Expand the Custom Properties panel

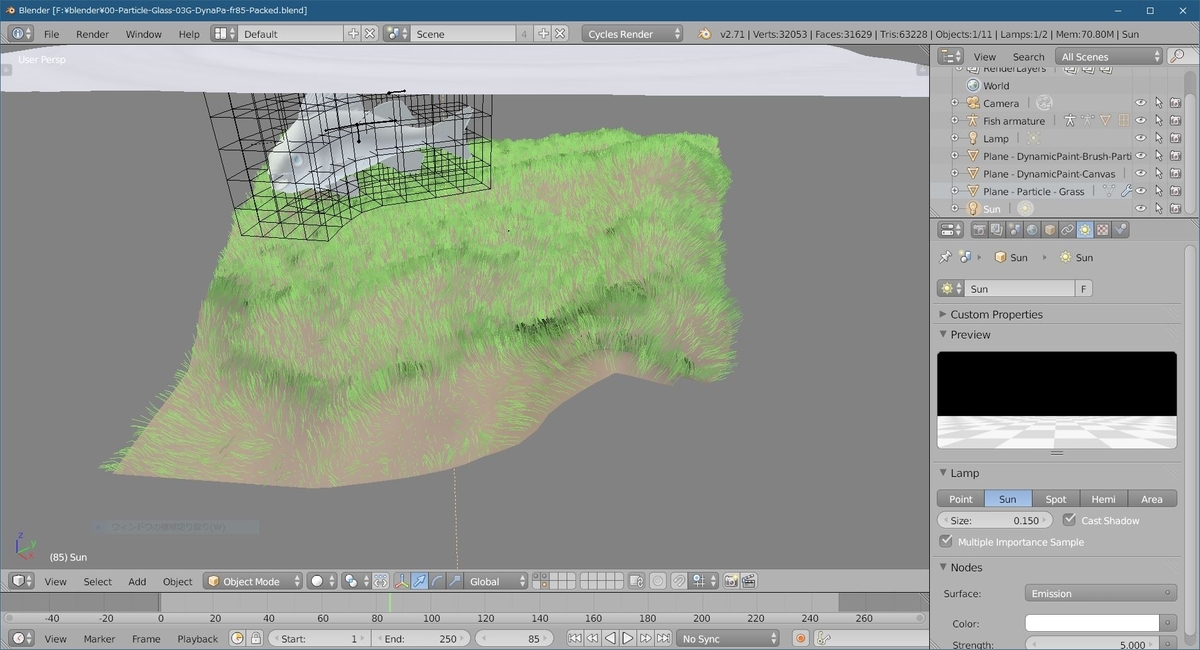coord(995,314)
